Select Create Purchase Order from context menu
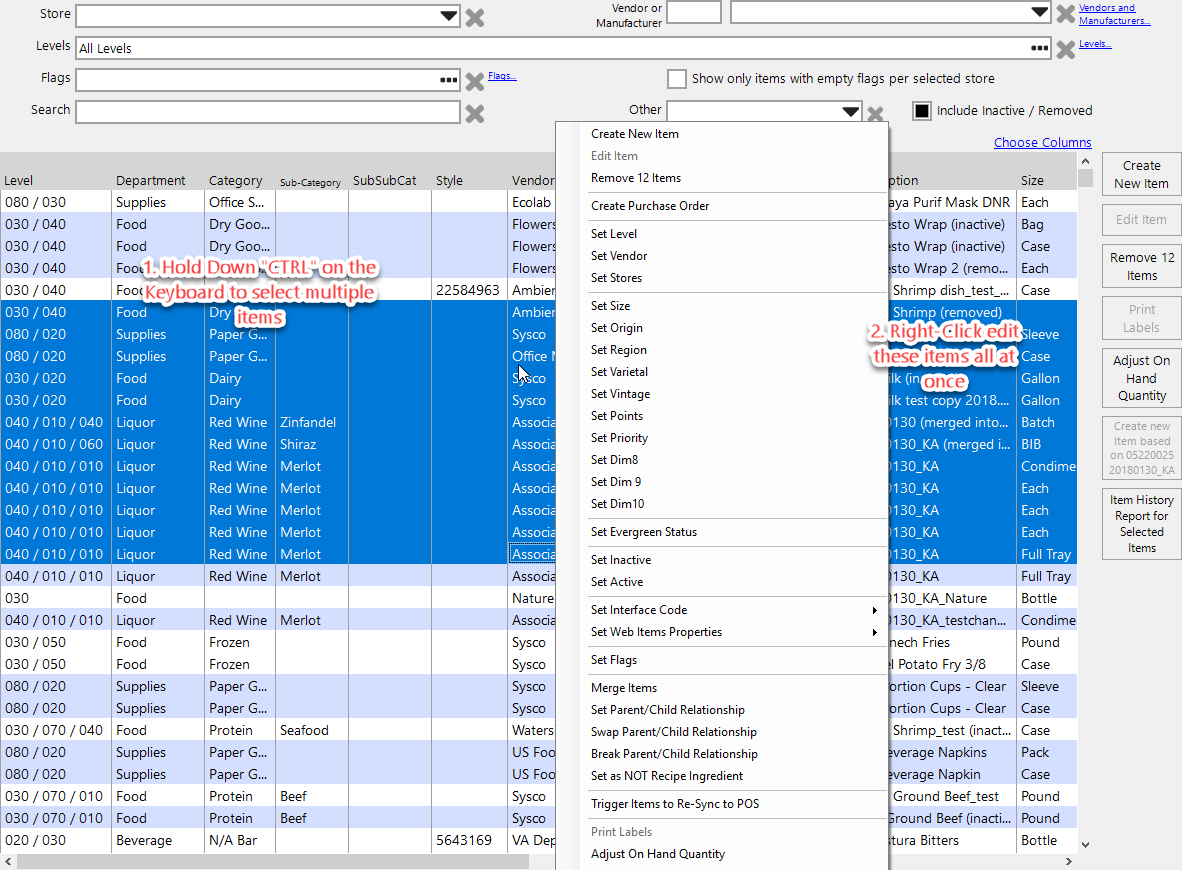 coord(650,206)
